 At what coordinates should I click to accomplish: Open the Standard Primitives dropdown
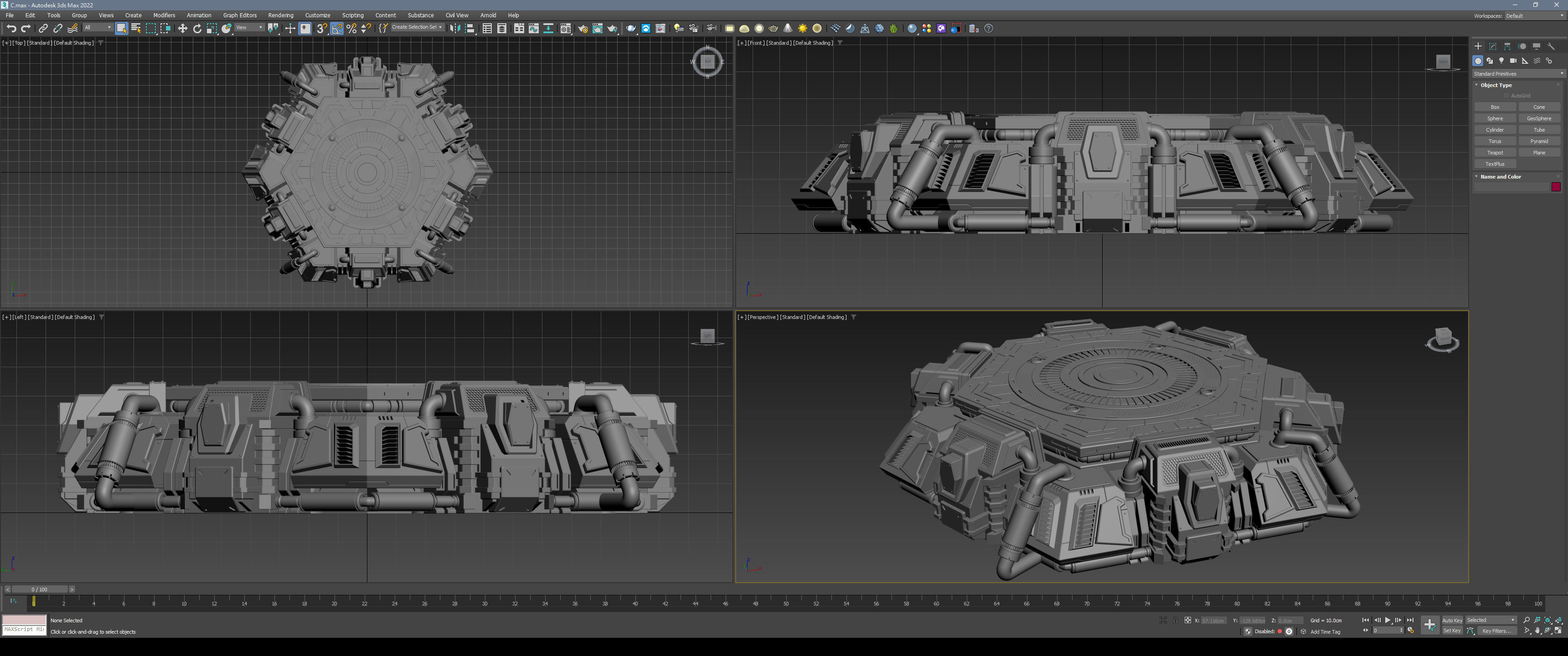(1518, 74)
